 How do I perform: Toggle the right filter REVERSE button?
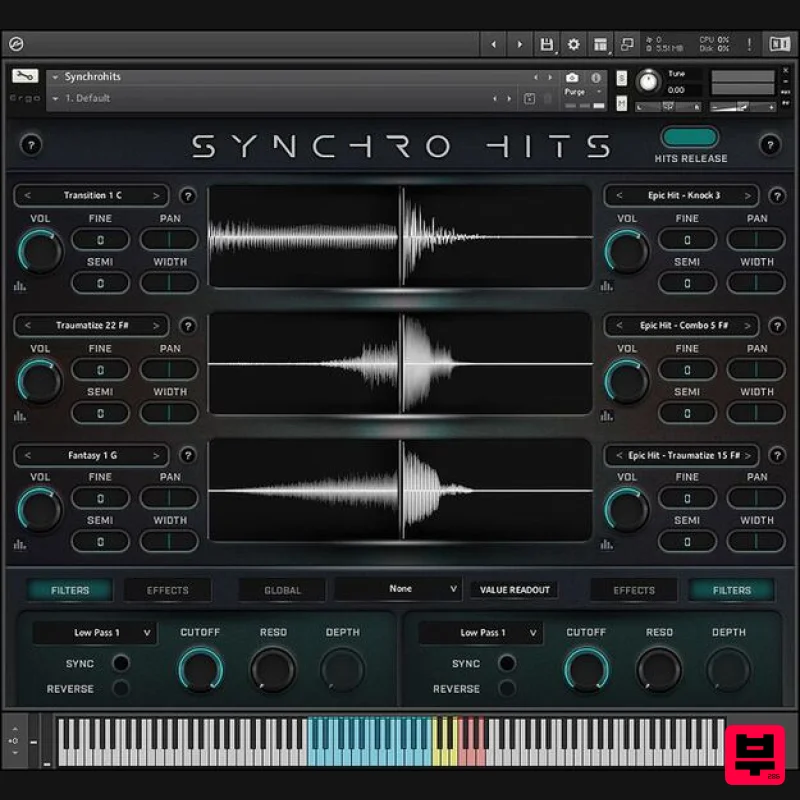coord(507,688)
